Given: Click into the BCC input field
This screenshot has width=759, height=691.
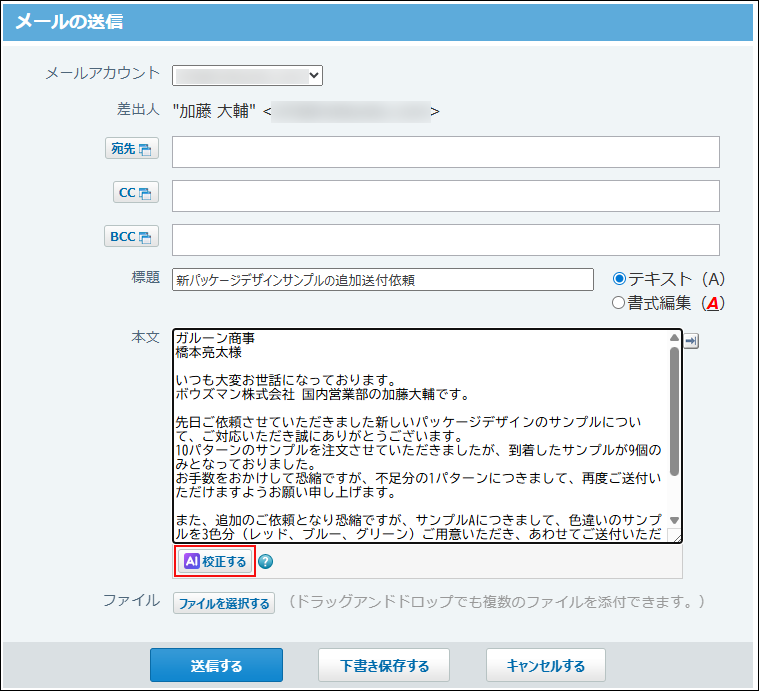Looking at the screenshot, I should tap(445, 240).
